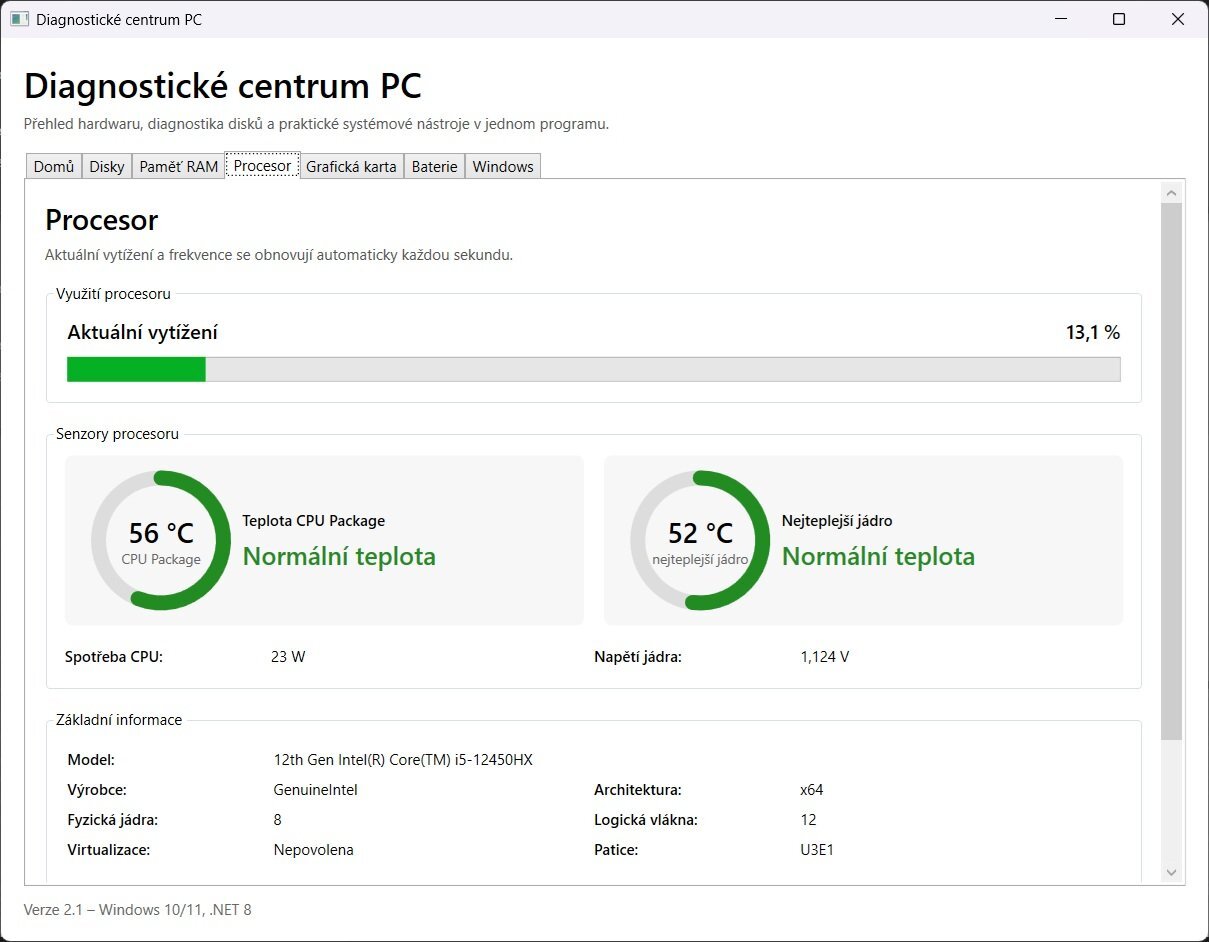The width and height of the screenshot is (1209, 942).
Task: Maximize the Diagnostické centrum PC window
Action: [x=1119, y=19]
